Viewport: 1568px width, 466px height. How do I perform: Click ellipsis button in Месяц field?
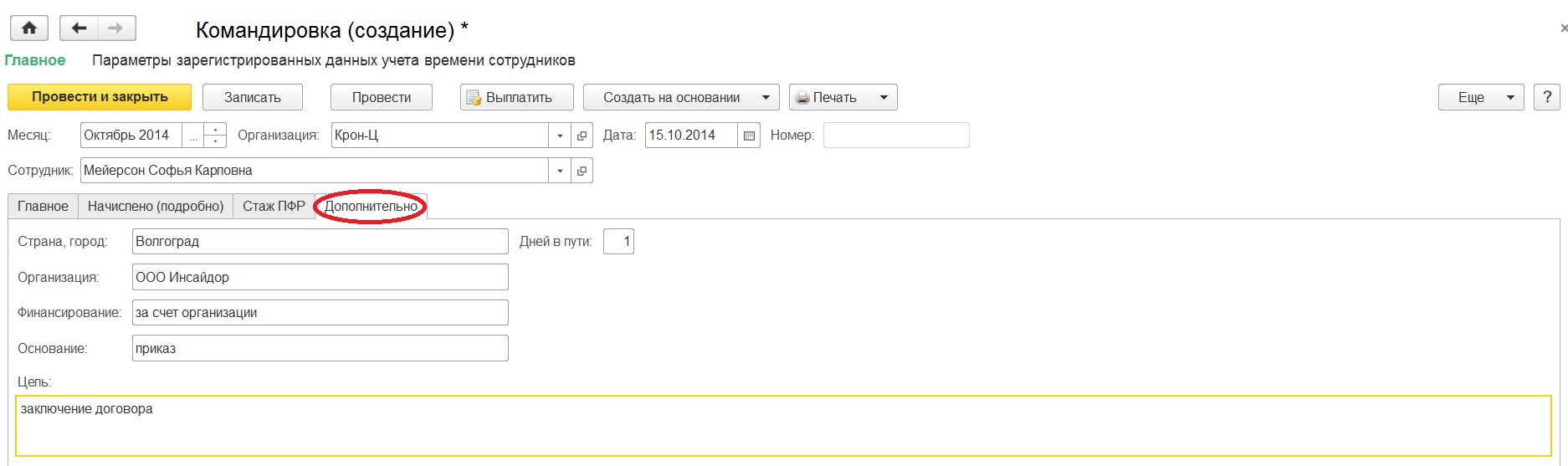coord(193,136)
